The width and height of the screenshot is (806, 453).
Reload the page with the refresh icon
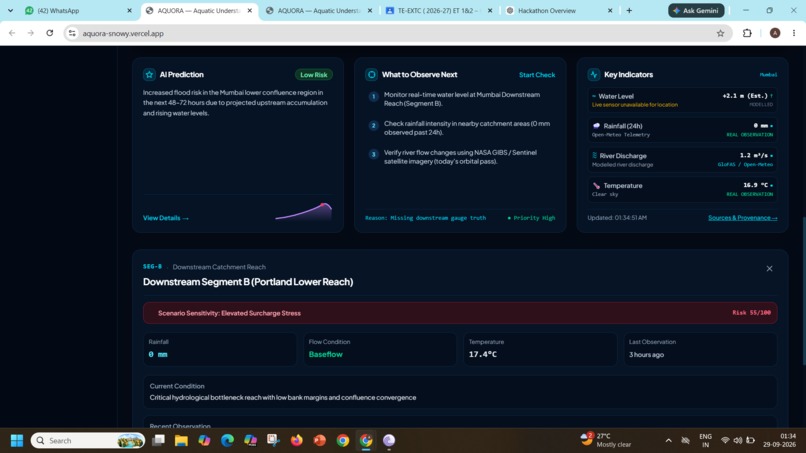[49, 33]
